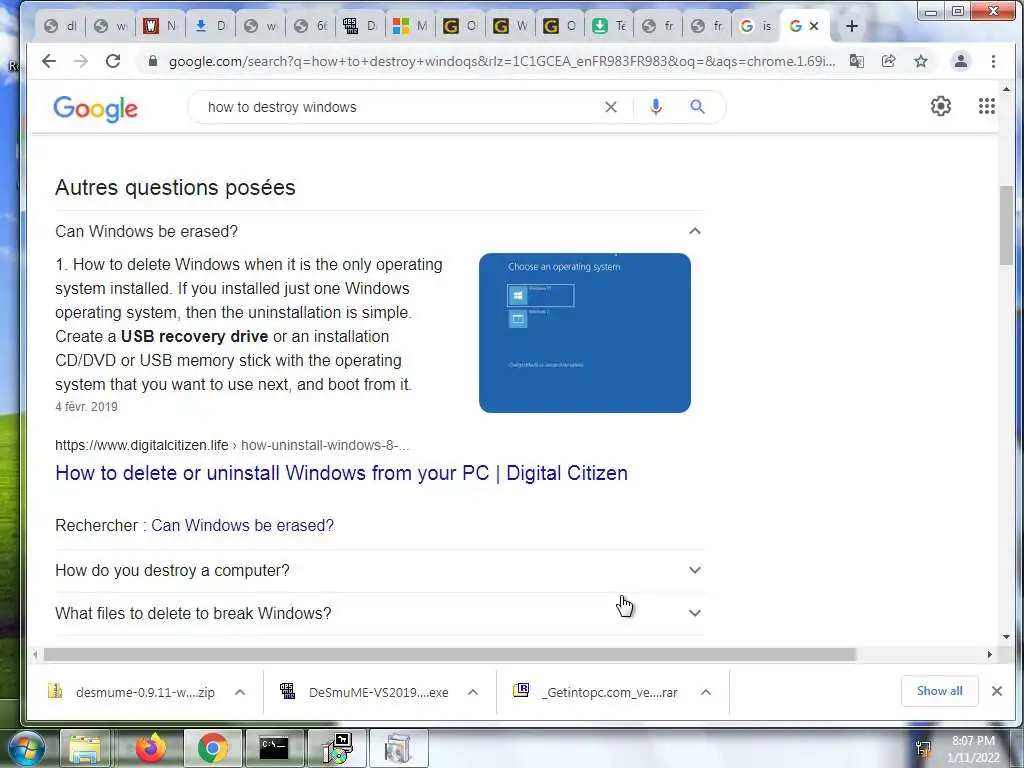Click the 'Choose an operating system' thumbnail

(584, 333)
